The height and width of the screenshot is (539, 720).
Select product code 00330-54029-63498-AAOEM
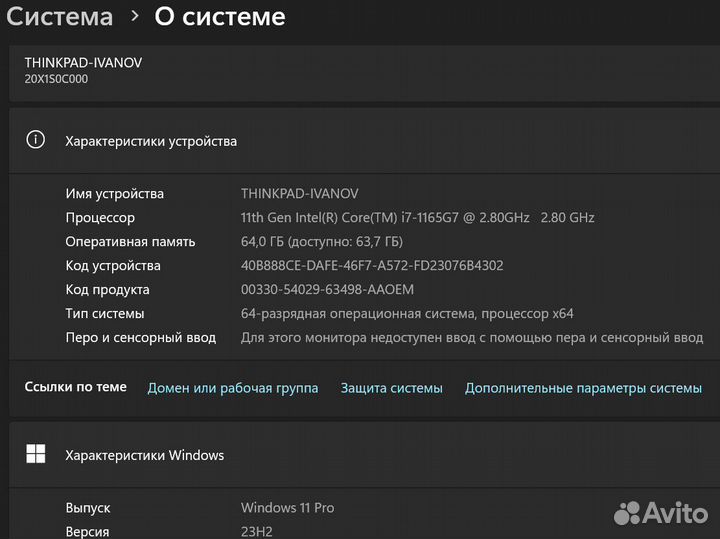pyautogui.click(x=327, y=289)
